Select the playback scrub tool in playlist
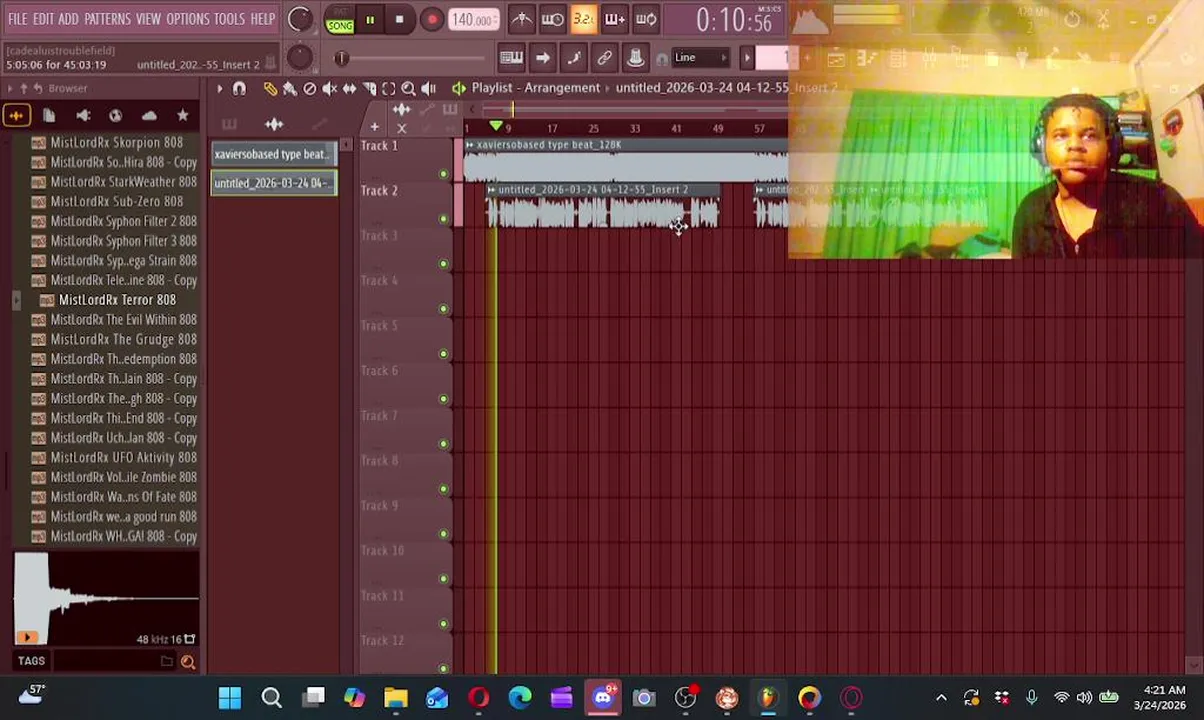 click(428, 89)
